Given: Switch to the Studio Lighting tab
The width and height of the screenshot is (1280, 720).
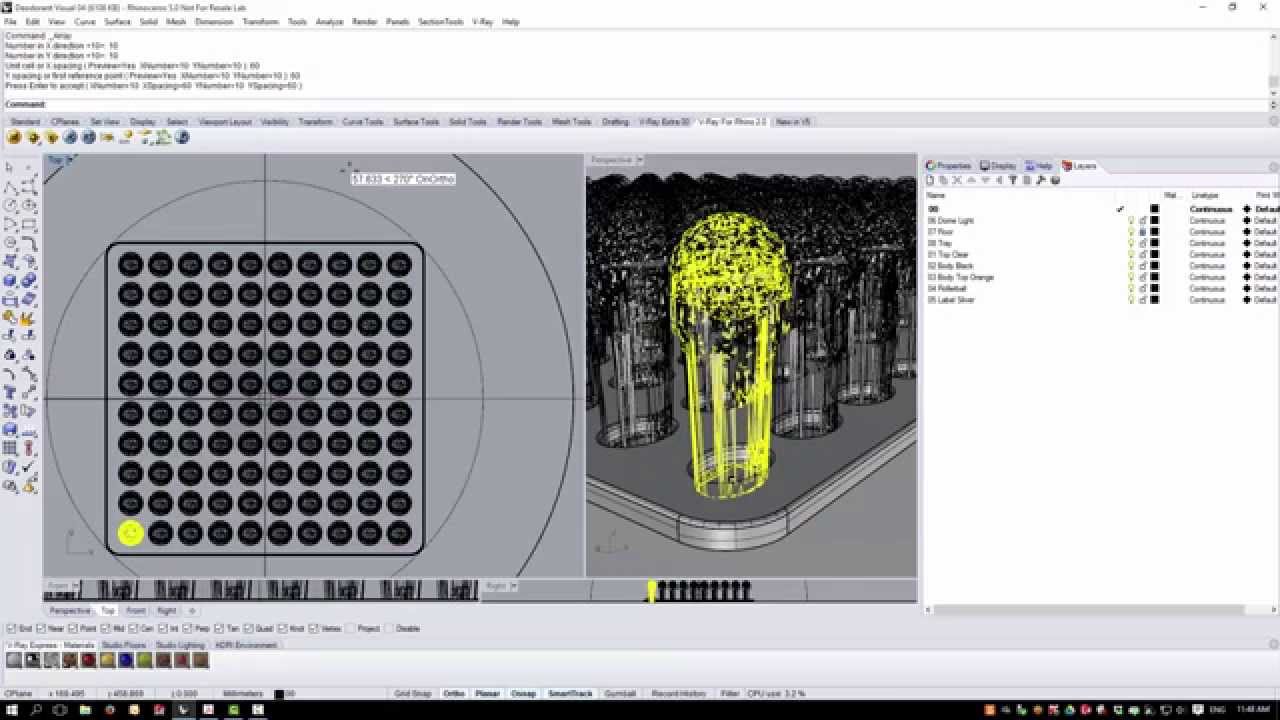Looking at the screenshot, I should (x=181, y=646).
